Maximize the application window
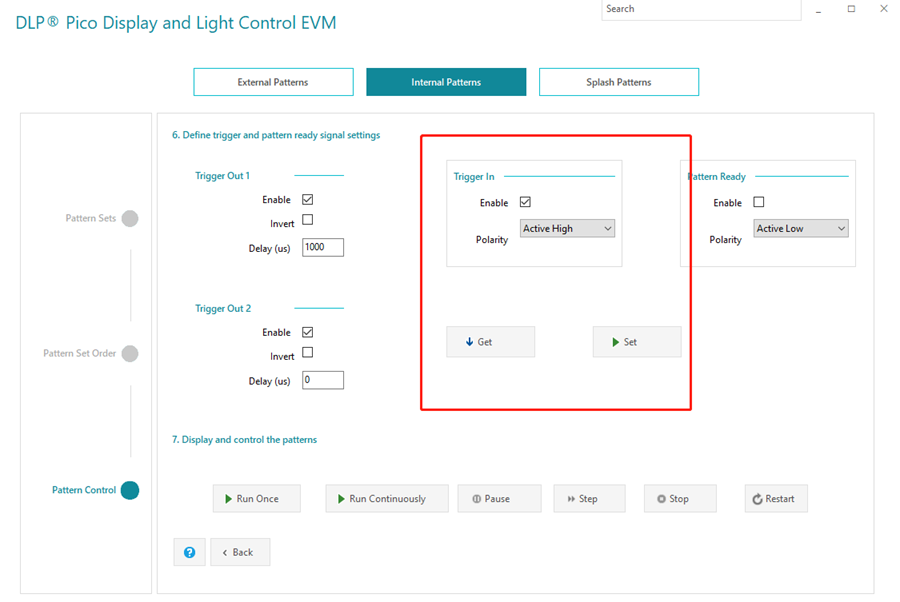900x602 pixels. pos(851,9)
